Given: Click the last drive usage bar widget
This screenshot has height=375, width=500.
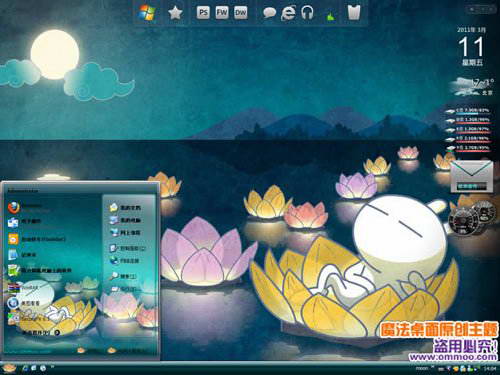Looking at the screenshot, I should pyautogui.click(x=468, y=149).
